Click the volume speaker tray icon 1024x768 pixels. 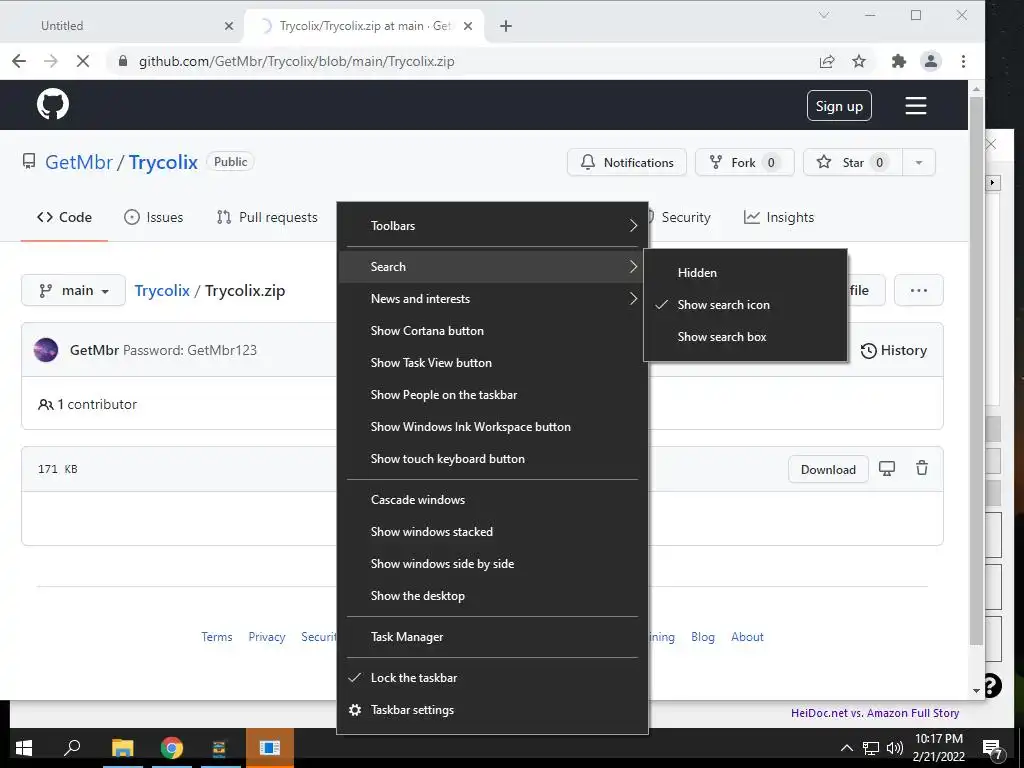coord(894,748)
